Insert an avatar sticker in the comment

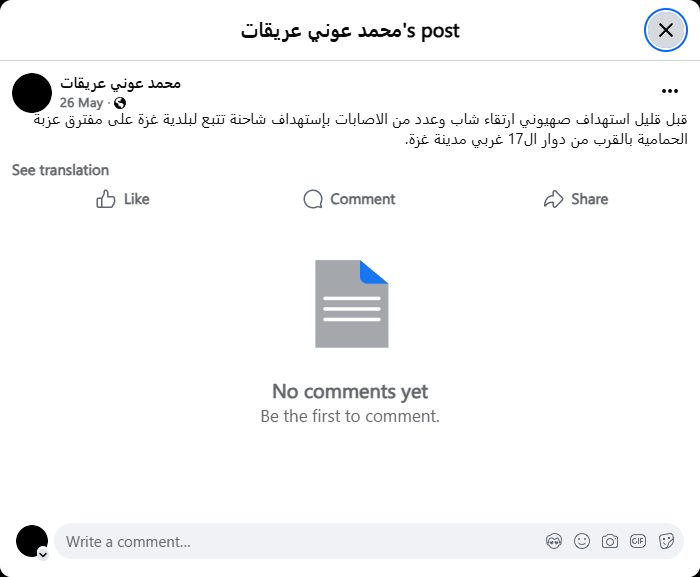[x=554, y=541]
